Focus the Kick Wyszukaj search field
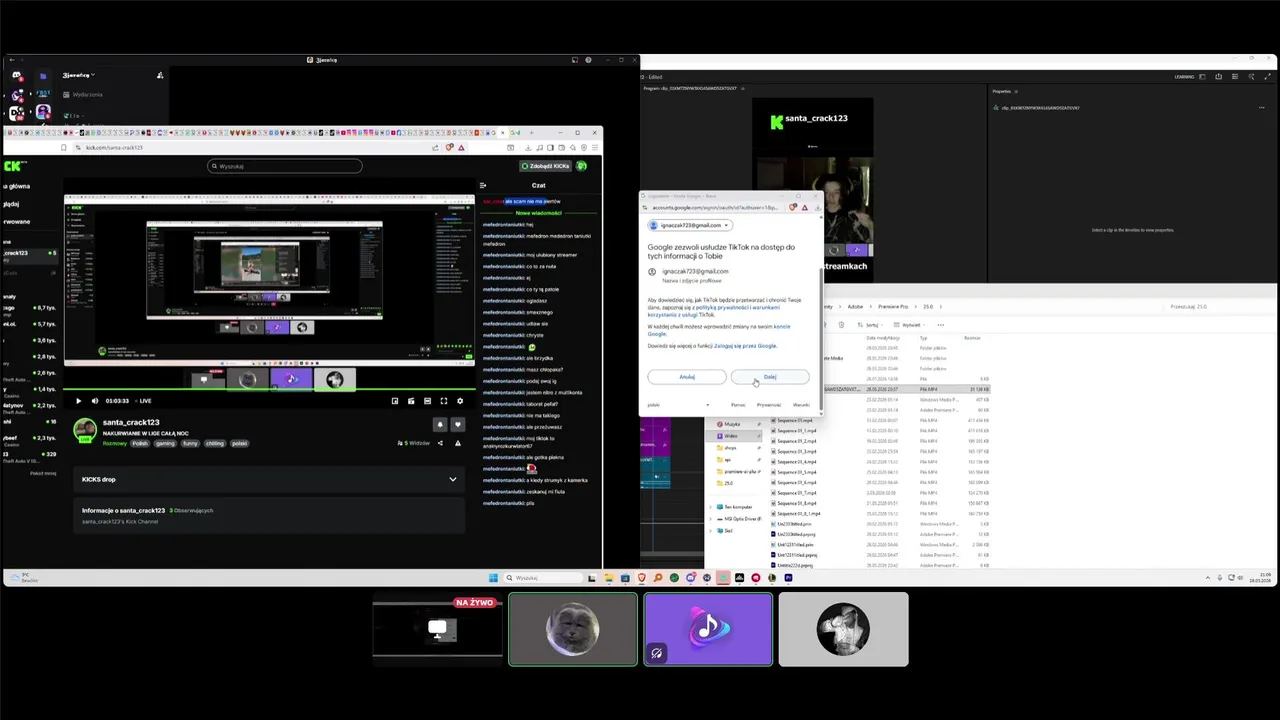1280x720 pixels. (285, 166)
